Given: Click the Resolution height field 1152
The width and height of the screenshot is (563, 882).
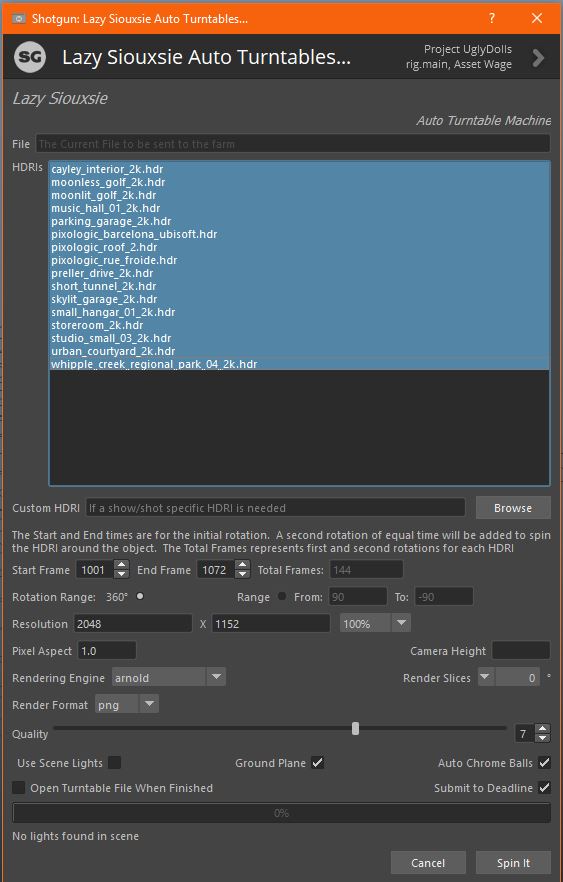Looking at the screenshot, I should 271,623.
